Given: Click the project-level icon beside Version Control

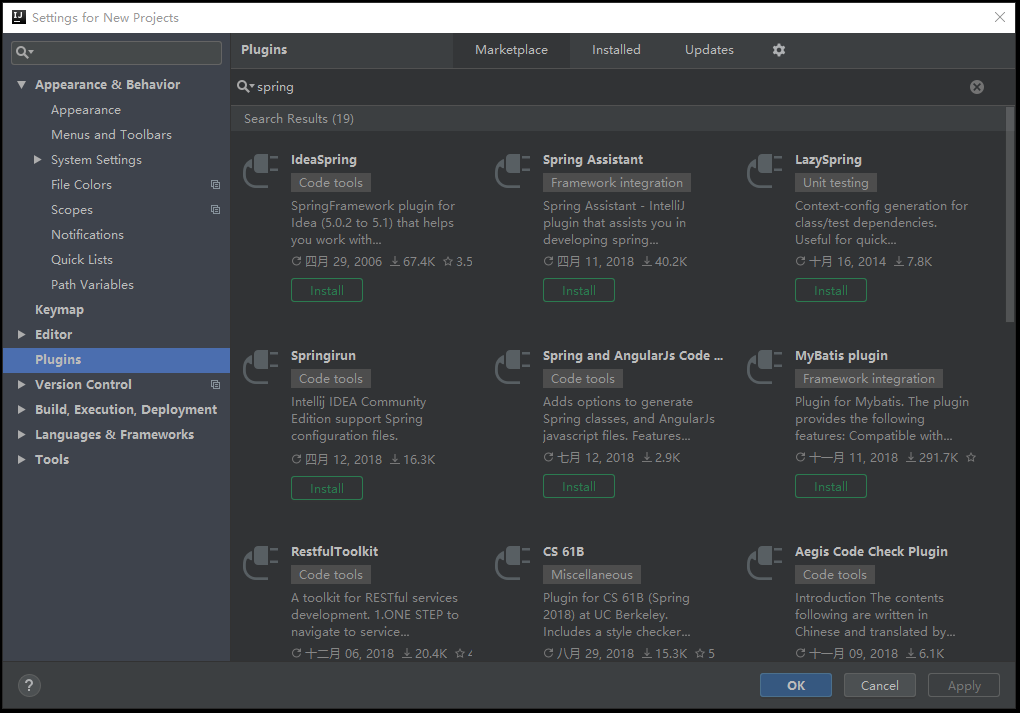Looking at the screenshot, I should (x=215, y=384).
